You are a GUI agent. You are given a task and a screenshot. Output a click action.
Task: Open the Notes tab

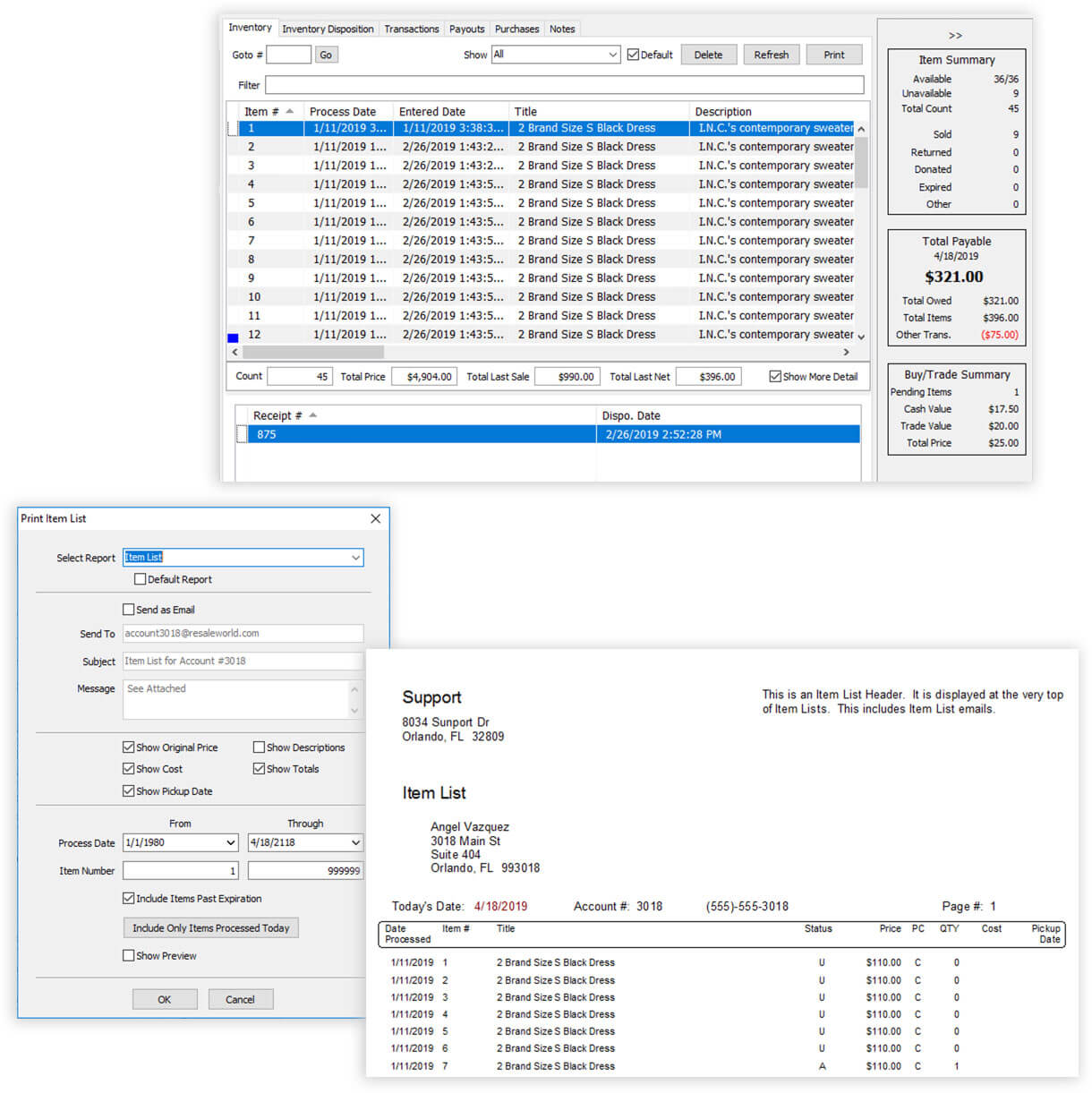[x=562, y=29]
